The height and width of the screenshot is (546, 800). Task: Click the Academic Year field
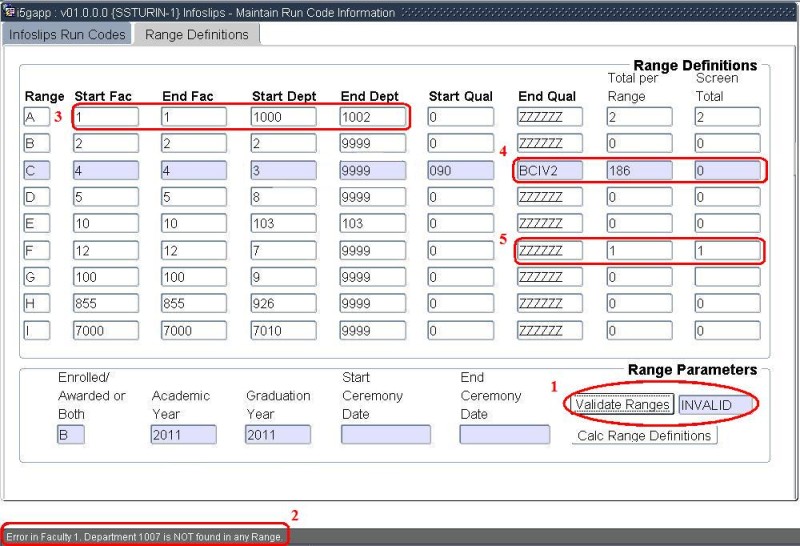(x=183, y=435)
